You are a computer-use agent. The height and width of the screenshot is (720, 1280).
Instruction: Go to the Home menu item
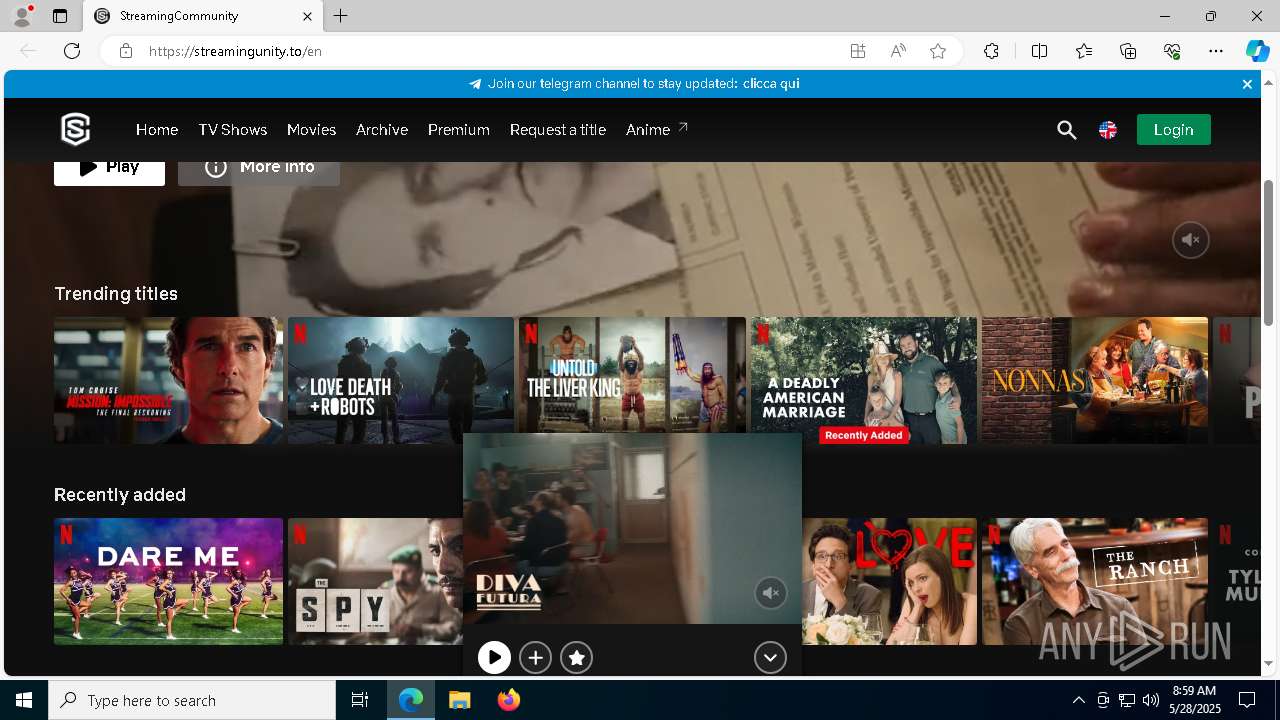pyautogui.click(x=157, y=130)
